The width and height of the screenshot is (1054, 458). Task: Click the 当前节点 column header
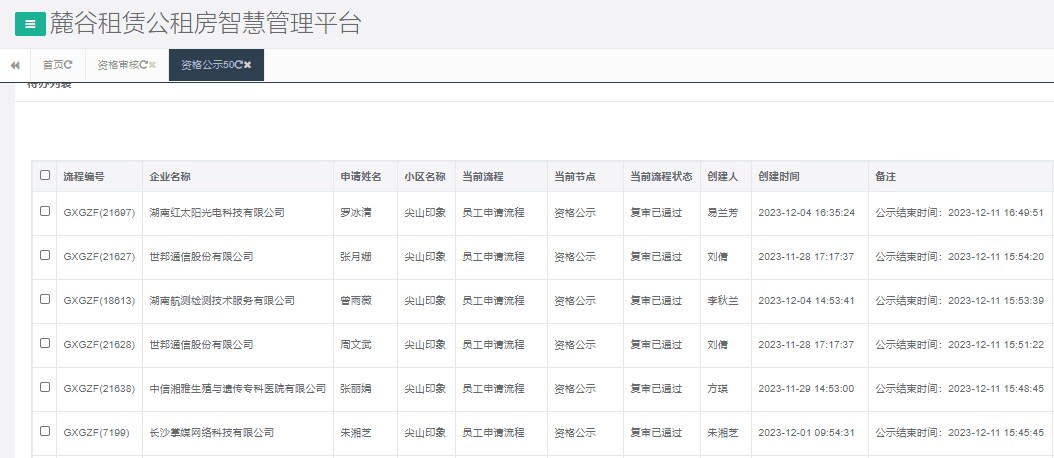575,177
